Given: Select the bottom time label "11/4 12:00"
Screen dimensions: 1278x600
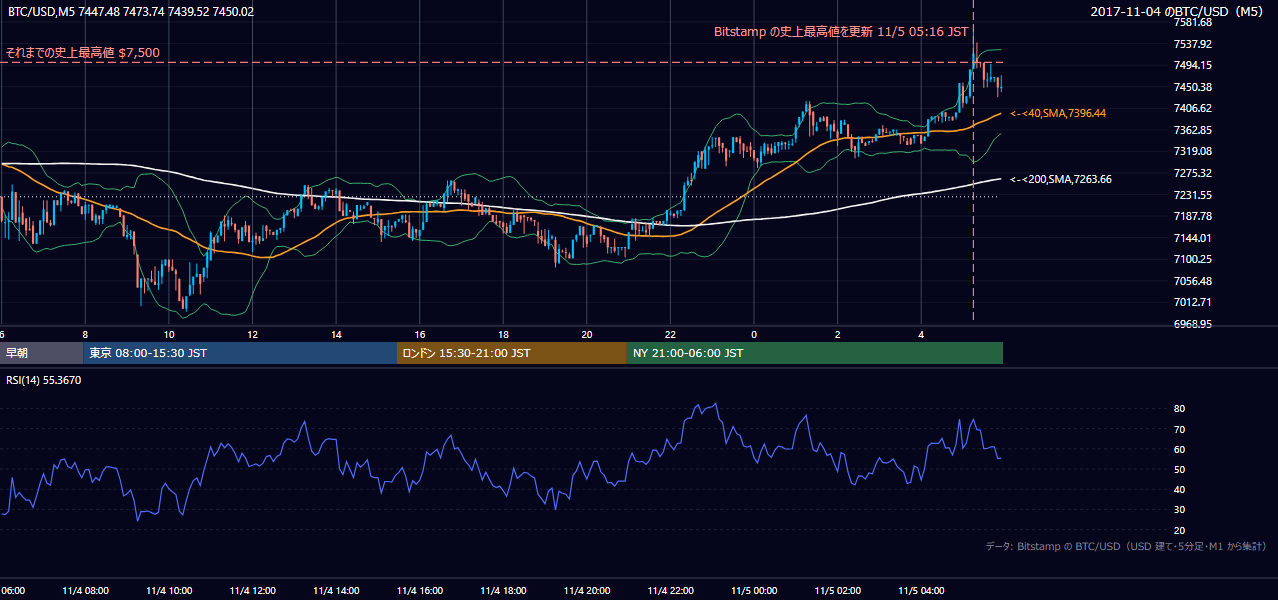Looking at the screenshot, I should pyautogui.click(x=255, y=590).
